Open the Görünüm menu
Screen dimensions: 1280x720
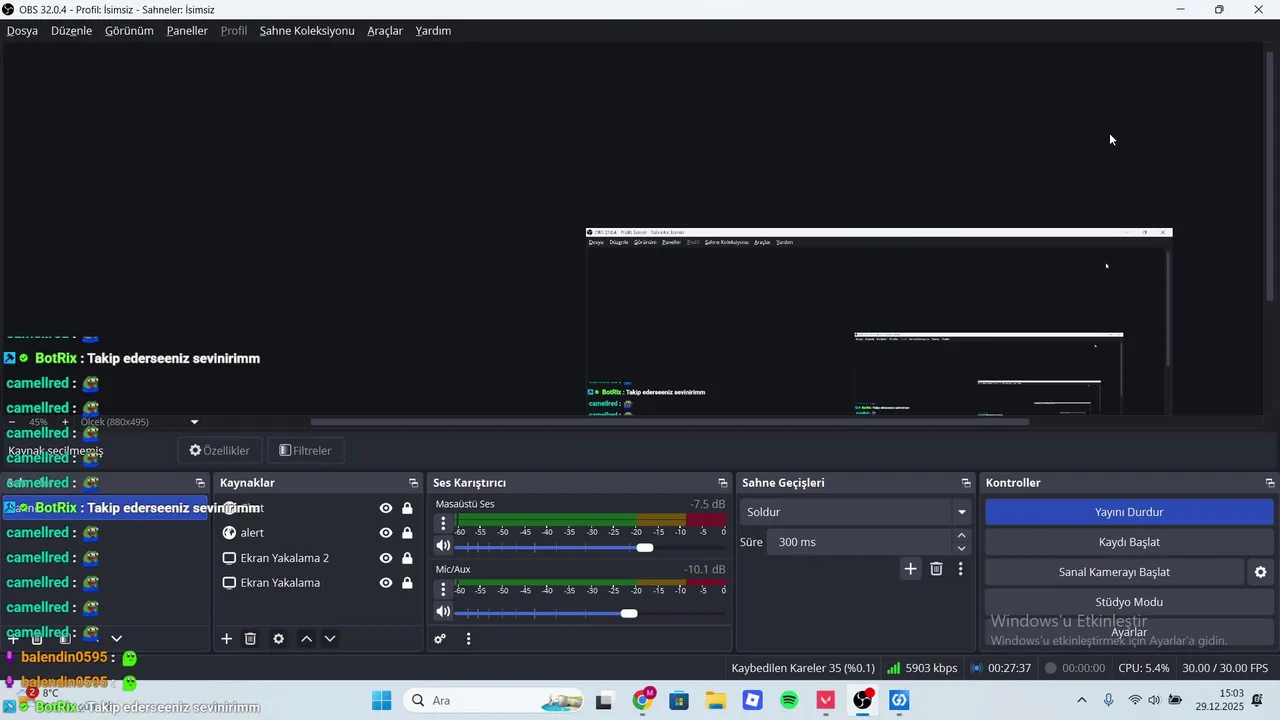click(130, 31)
